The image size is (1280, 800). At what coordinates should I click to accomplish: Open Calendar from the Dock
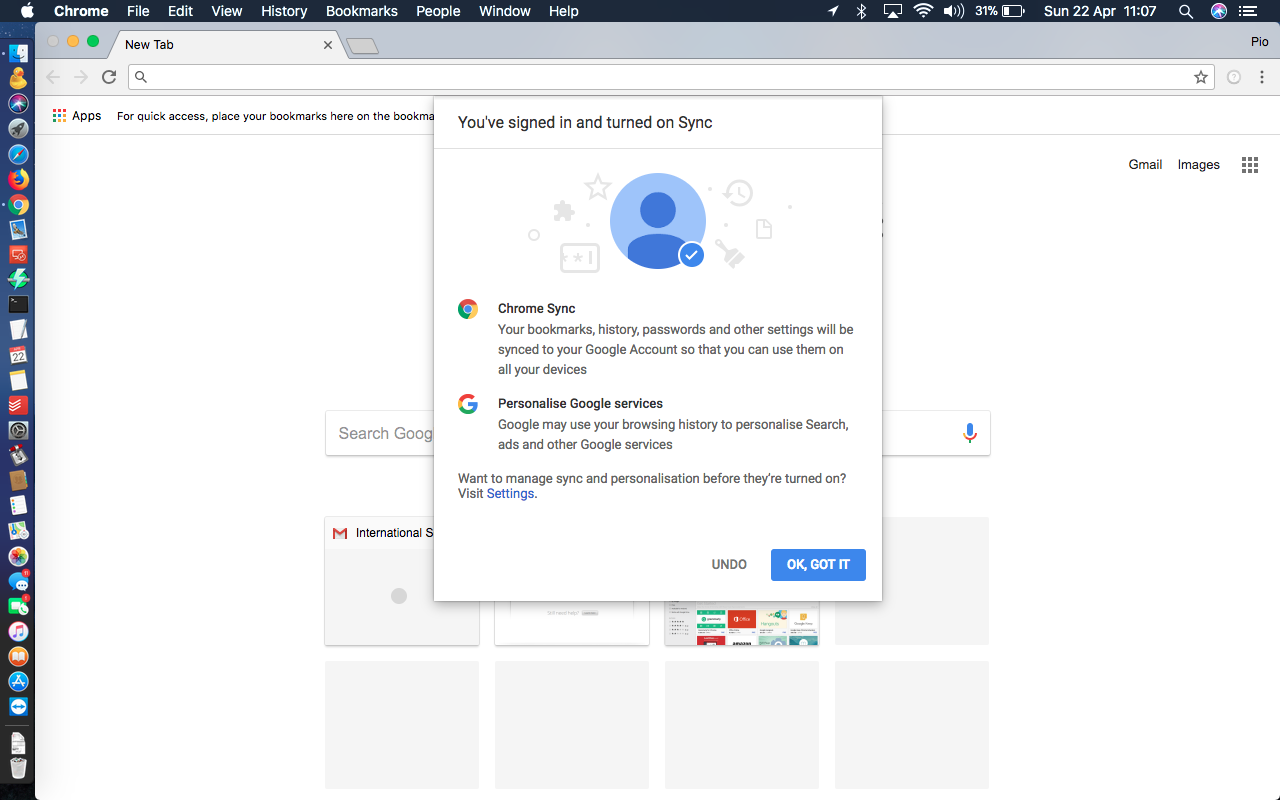point(18,355)
